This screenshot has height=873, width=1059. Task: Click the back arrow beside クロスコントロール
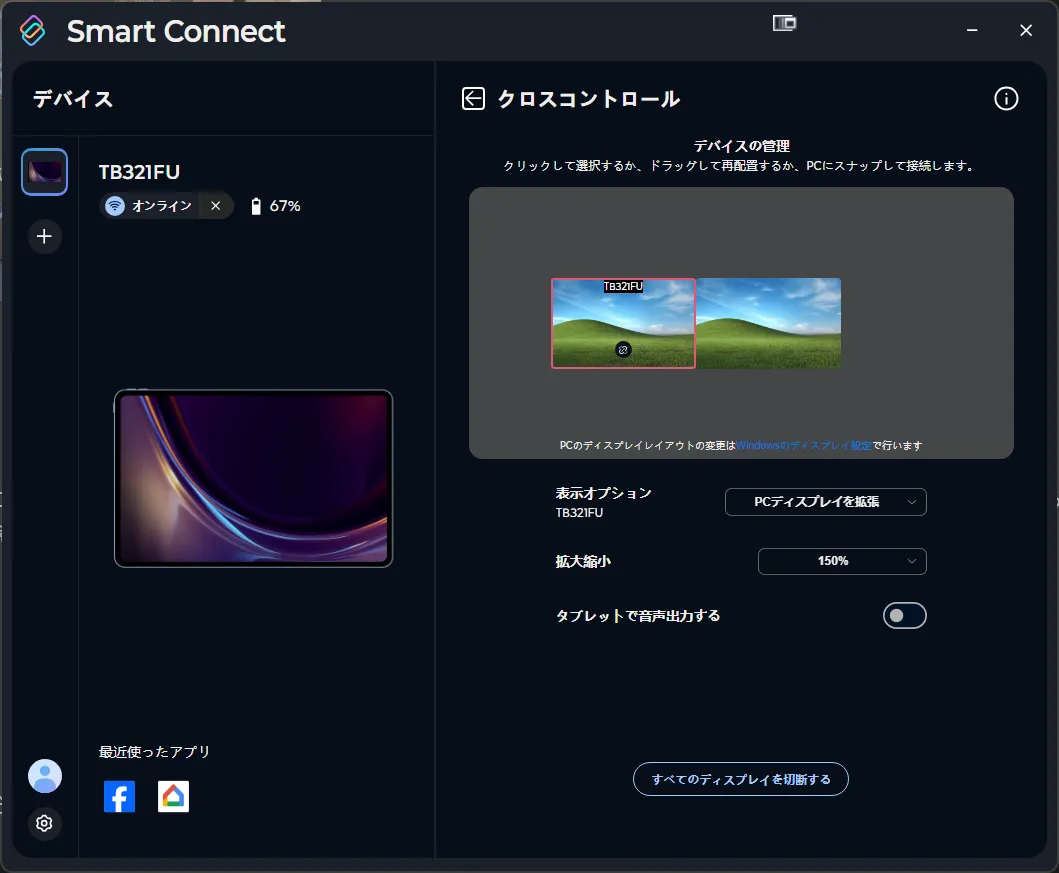pos(473,98)
